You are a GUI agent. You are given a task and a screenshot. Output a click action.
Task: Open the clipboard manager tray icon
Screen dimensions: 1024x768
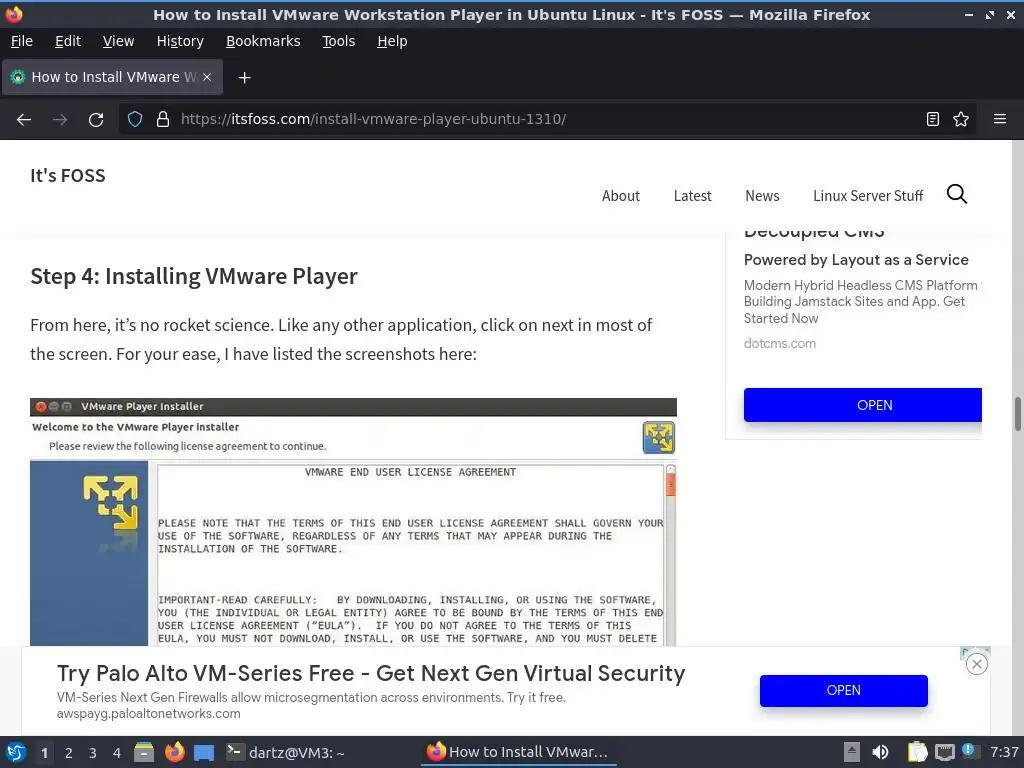click(918, 752)
